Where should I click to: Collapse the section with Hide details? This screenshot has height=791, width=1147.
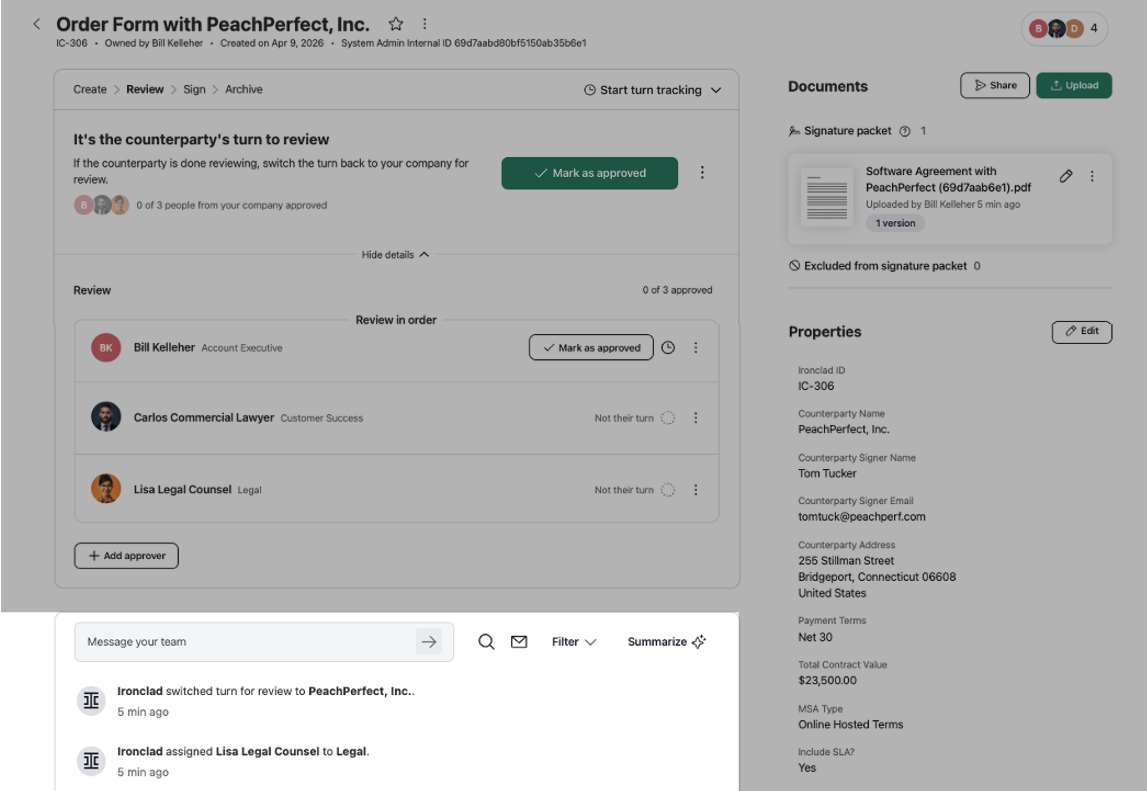pos(395,255)
